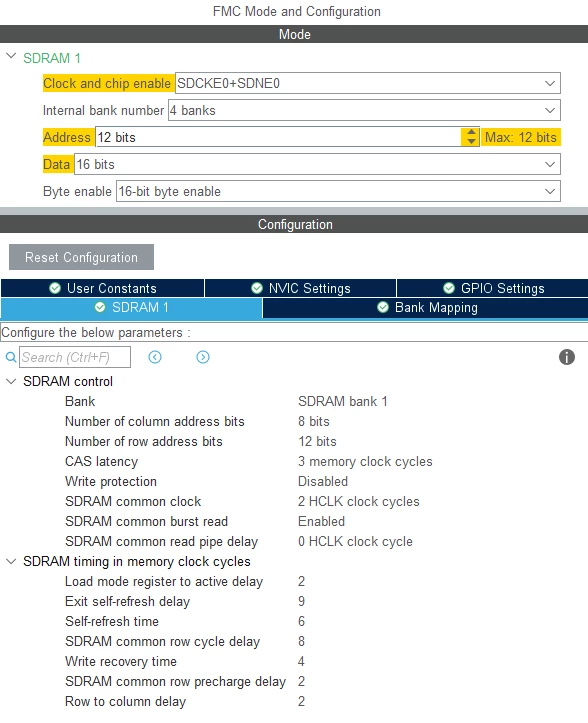588x723 pixels.
Task: Collapse the SDRAM control group
Action: (x=11, y=381)
